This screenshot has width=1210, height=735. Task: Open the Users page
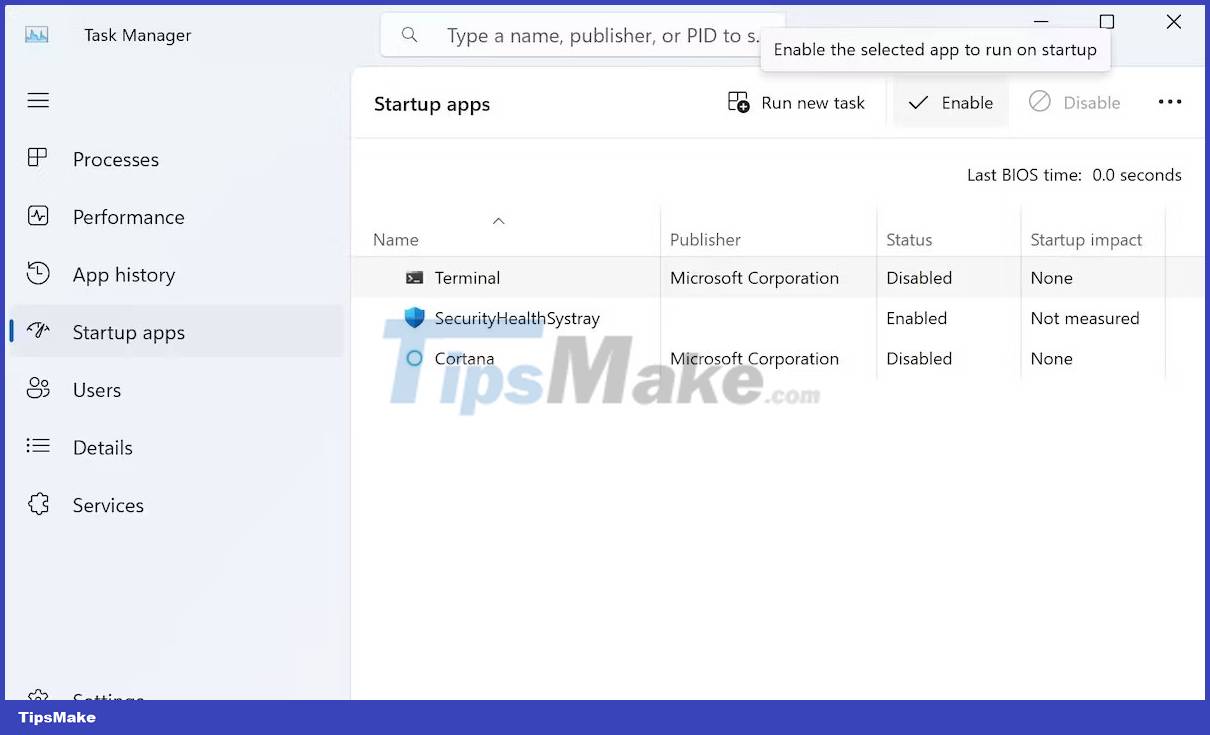(x=97, y=390)
